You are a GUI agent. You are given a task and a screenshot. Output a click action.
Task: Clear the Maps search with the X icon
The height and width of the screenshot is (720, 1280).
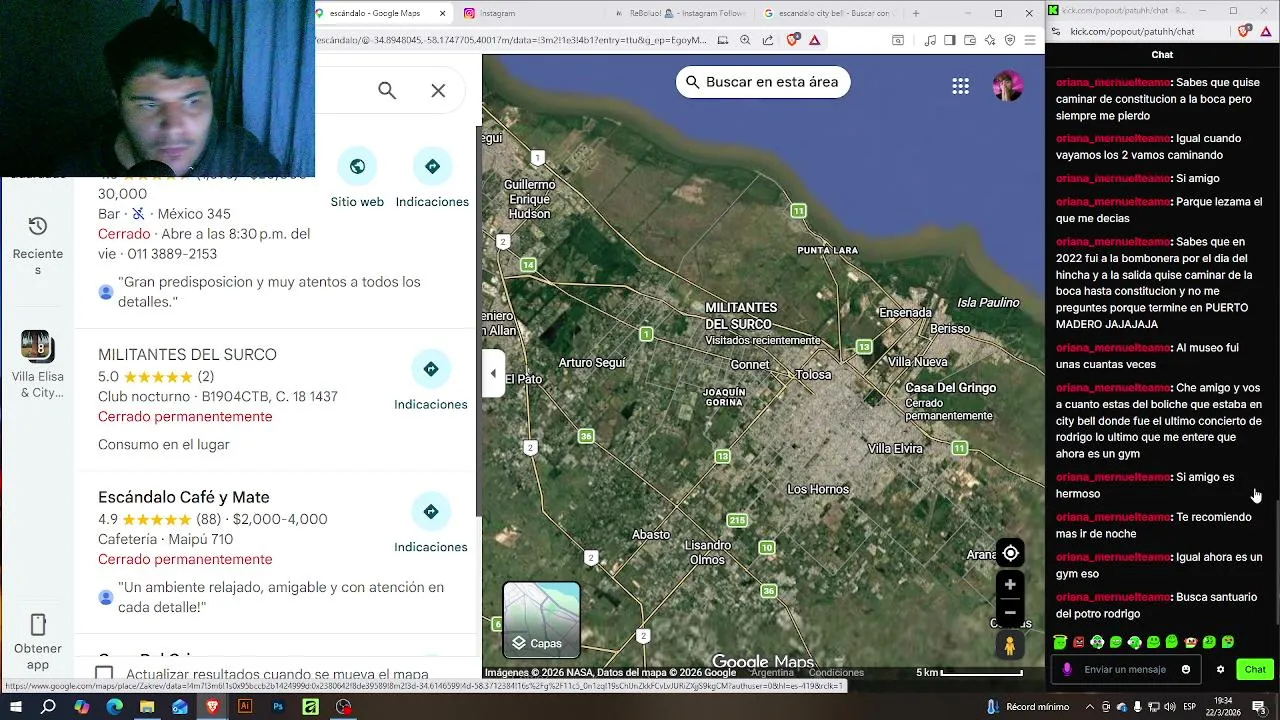(x=438, y=91)
